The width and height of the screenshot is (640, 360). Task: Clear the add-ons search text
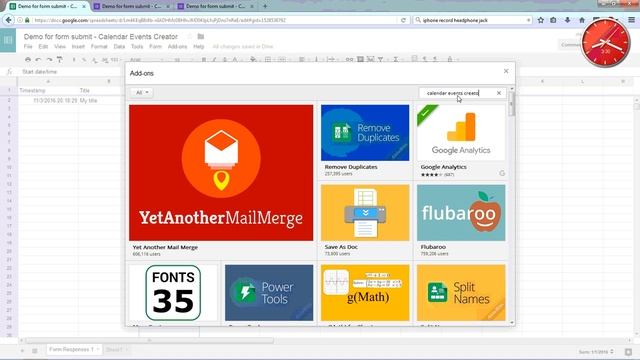click(x=499, y=93)
